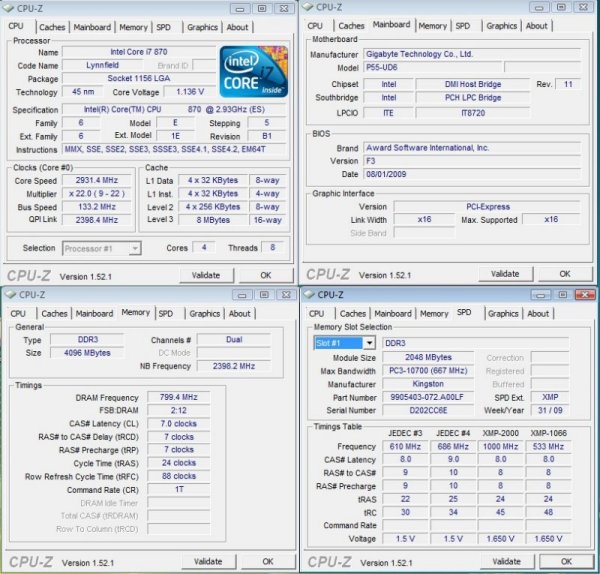Viewport: 600px width, 574px height.
Task: Open About tab in bottom-right SPD window
Action: (538, 314)
